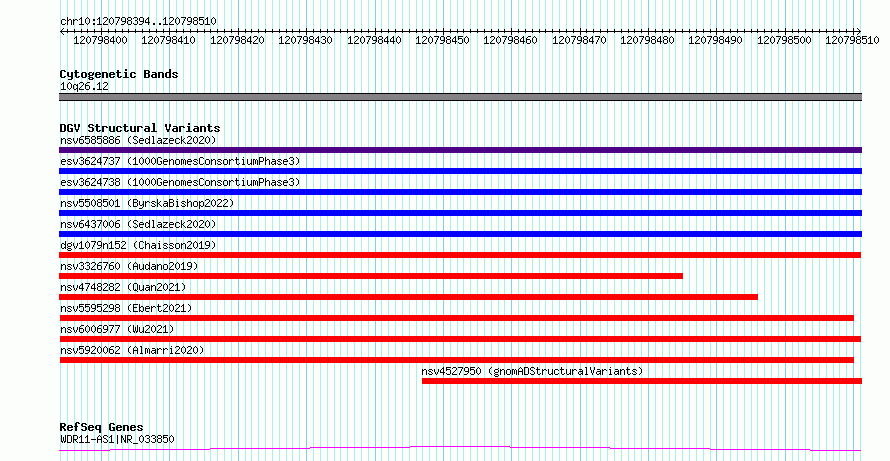Open dgv1079n152 (Chaisson2019) variant label
The width and height of the screenshot is (890, 461).
(x=138, y=245)
